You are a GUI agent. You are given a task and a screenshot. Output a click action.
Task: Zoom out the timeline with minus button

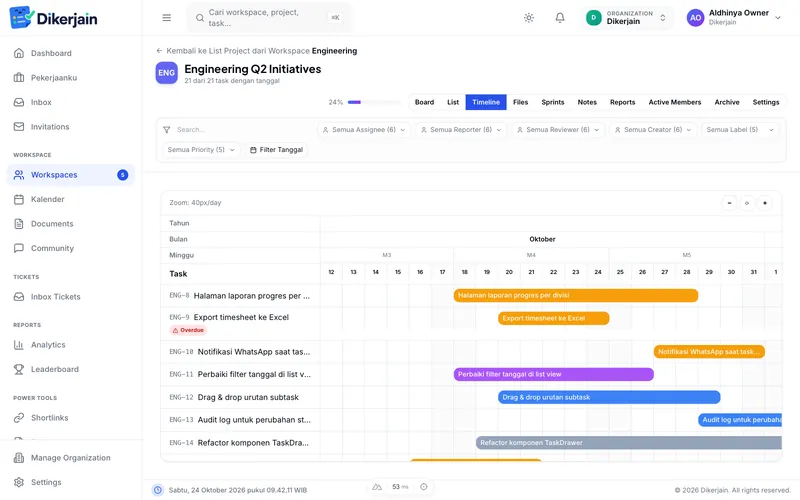(x=729, y=203)
